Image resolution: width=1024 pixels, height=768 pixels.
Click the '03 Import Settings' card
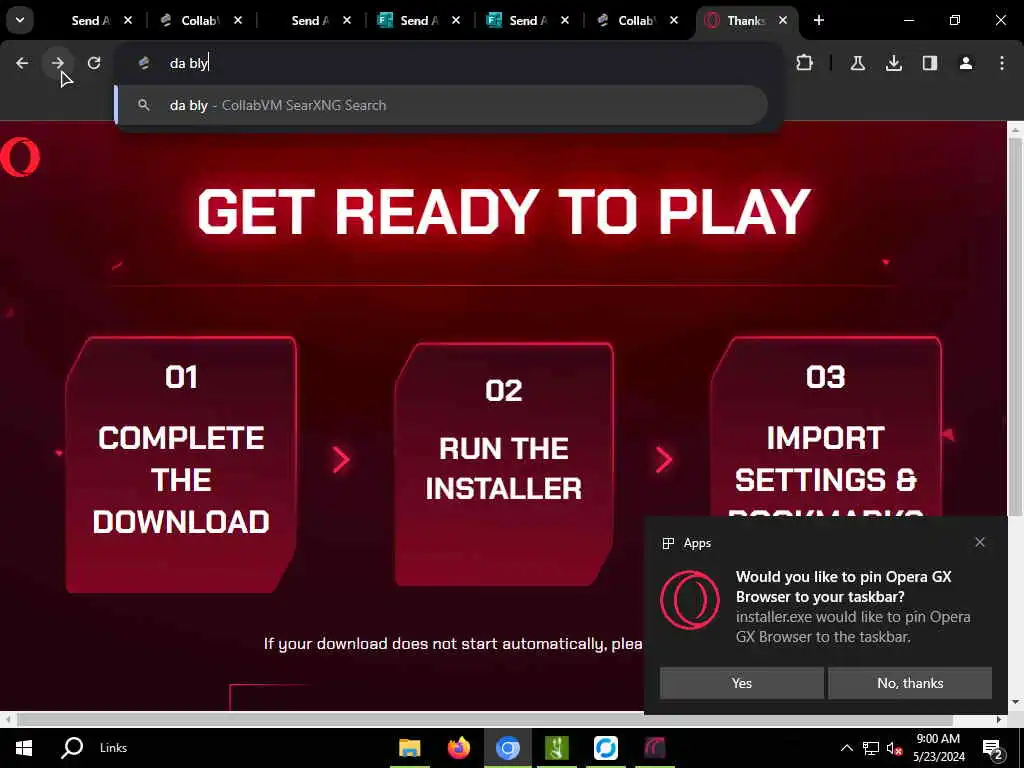825,428
